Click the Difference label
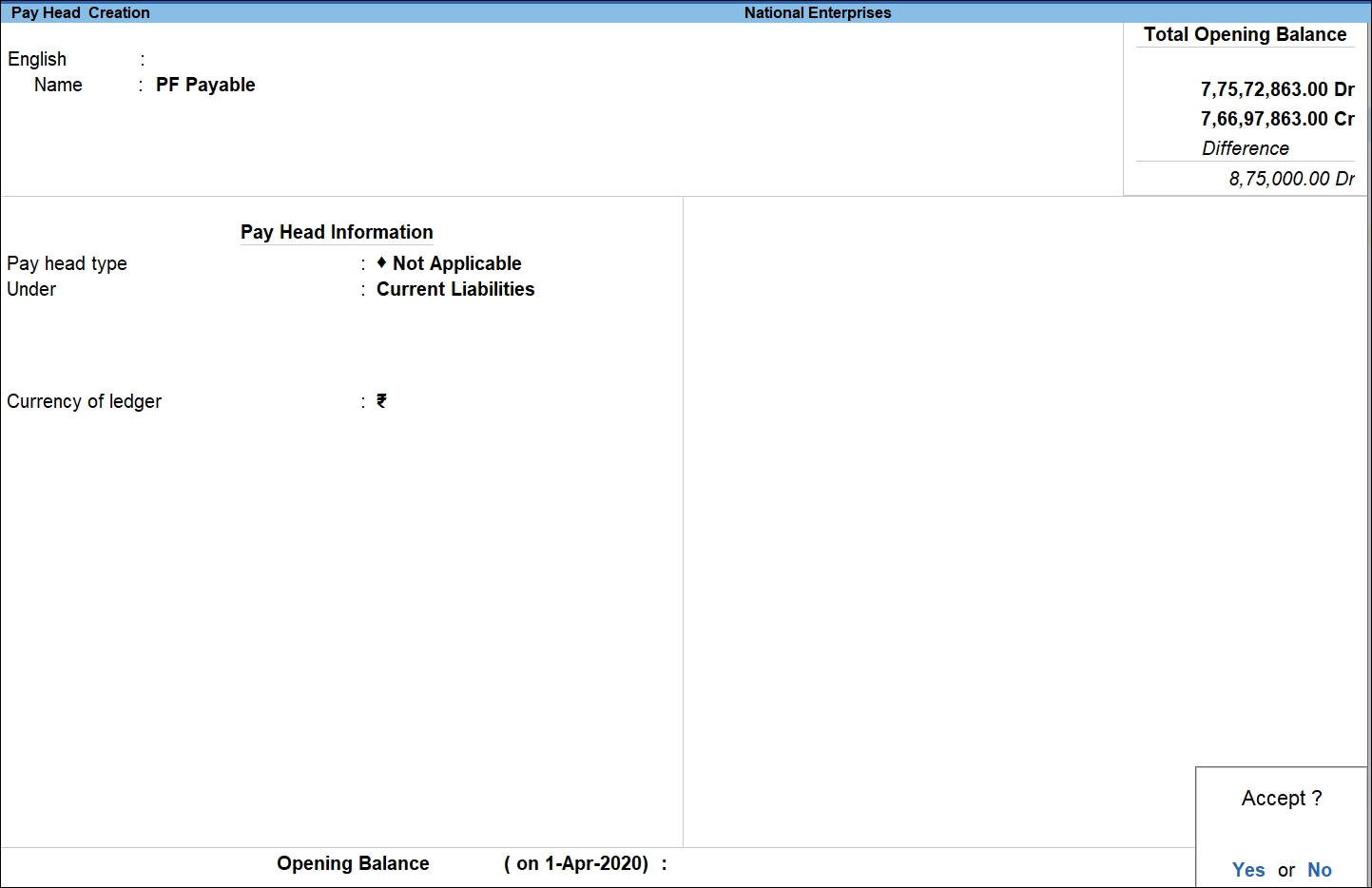The width and height of the screenshot is (1372, 888). [1246, 148]
